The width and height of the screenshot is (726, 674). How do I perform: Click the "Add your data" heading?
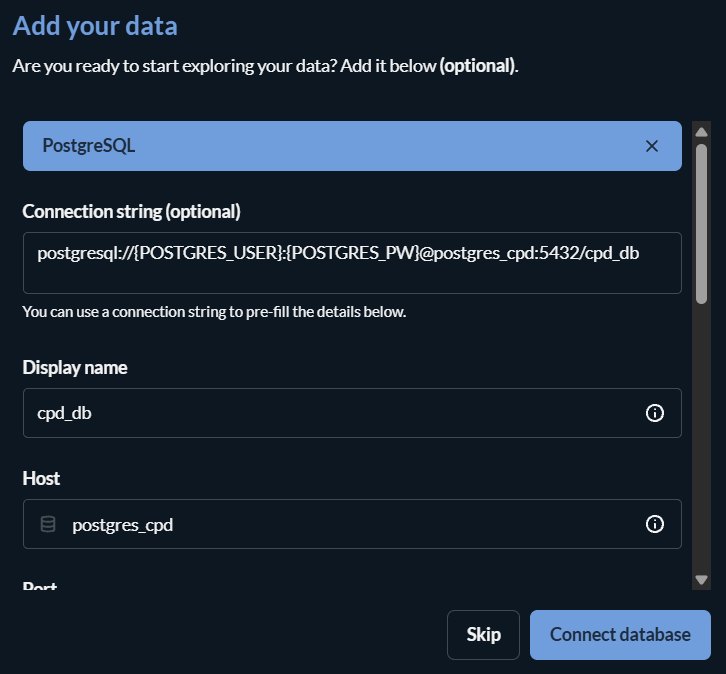(95, 26)
